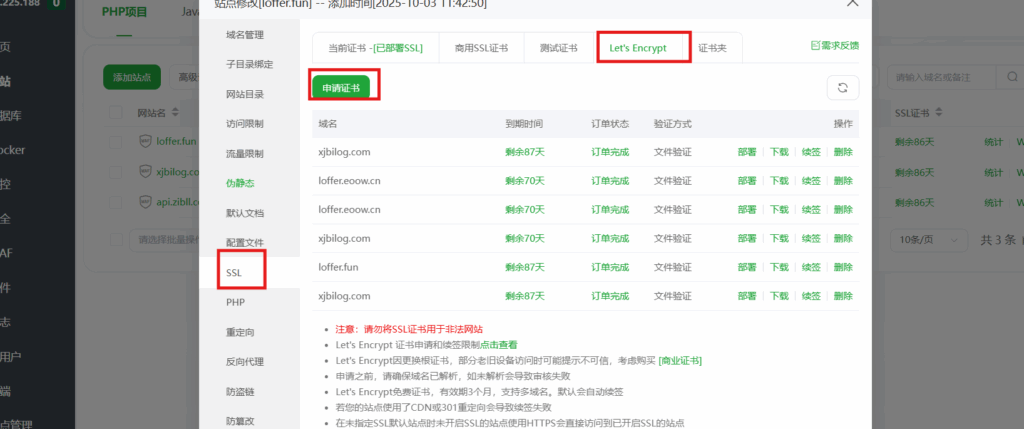Click 续签 in the loffer.fun certificate row
1024x429 pixels.
(x=811, y=267)
